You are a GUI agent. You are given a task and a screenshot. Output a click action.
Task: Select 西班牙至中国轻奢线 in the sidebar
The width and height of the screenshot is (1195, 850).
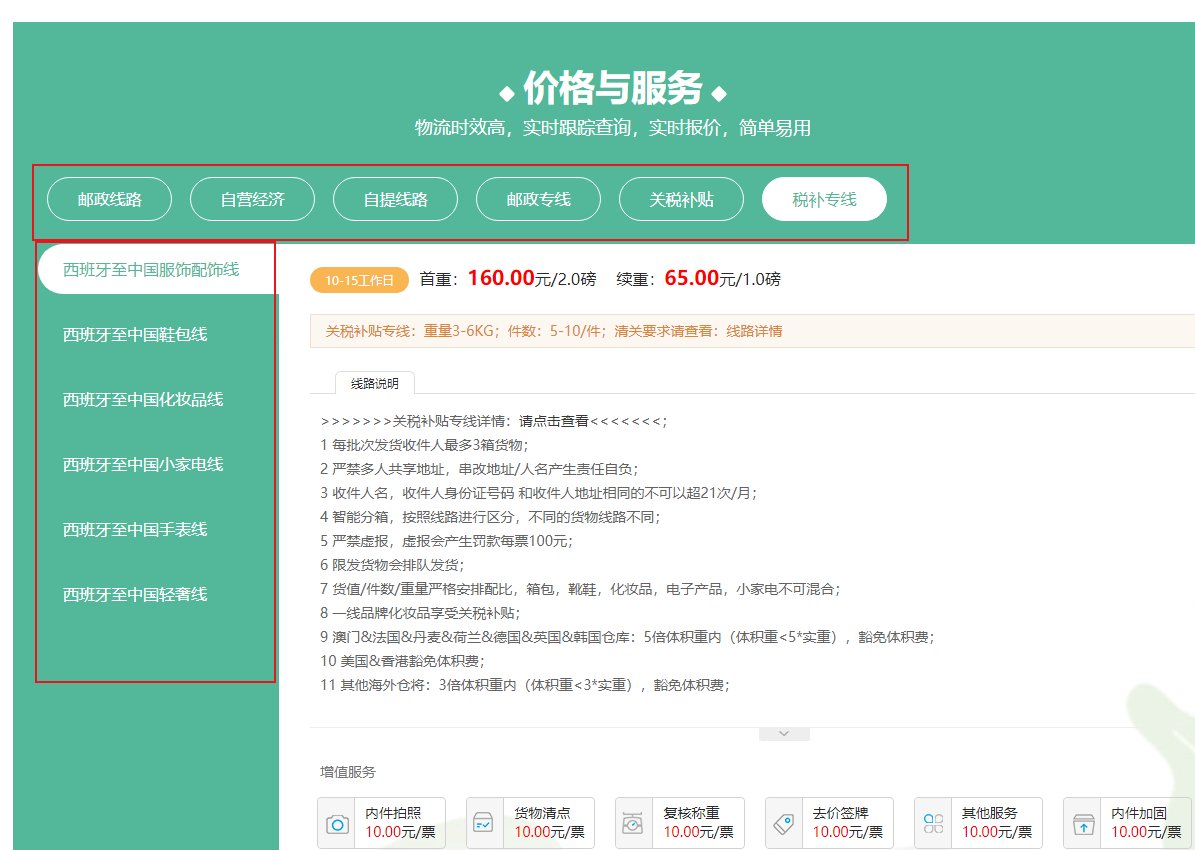135,594
